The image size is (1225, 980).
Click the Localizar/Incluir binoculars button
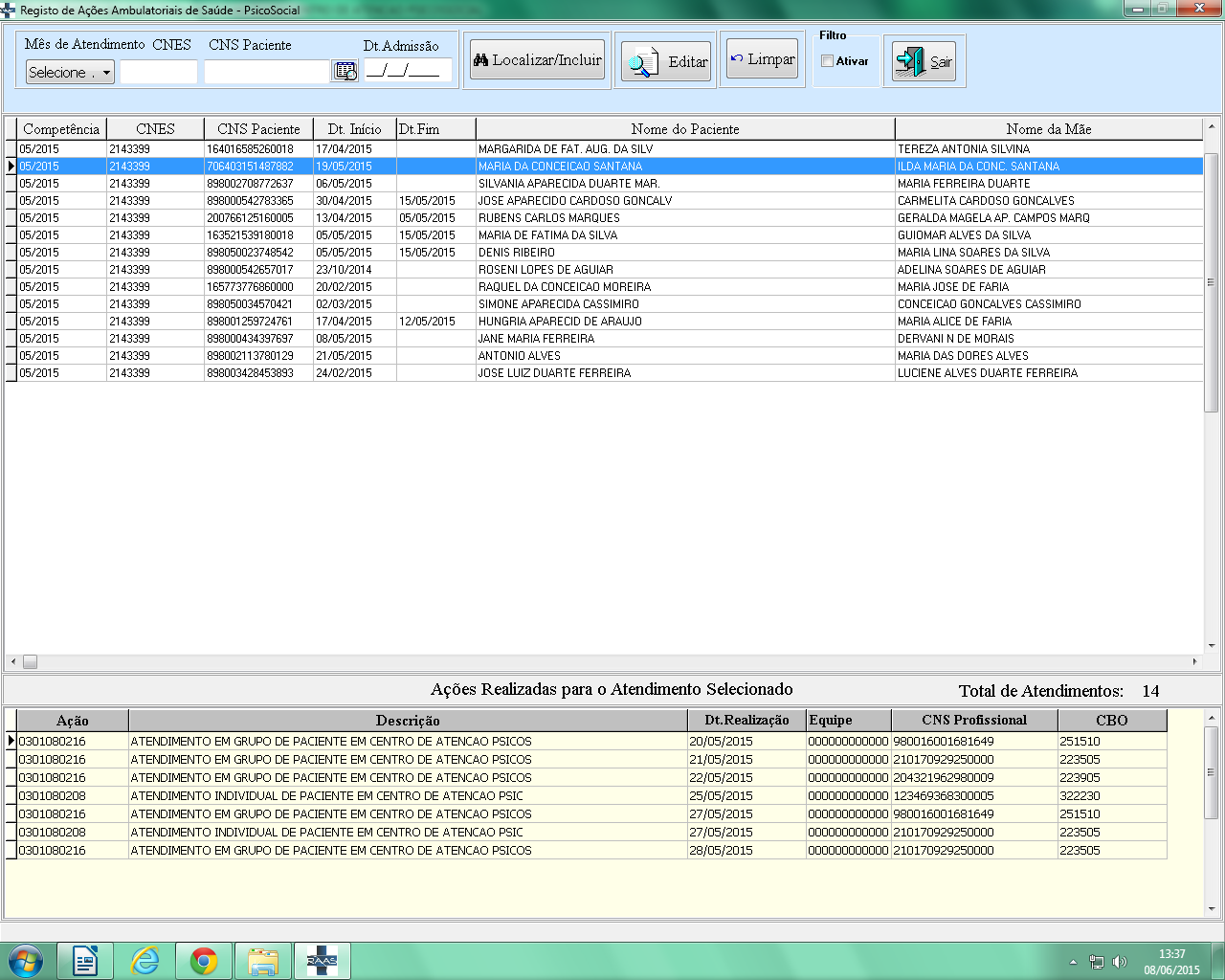pyautogui.click(x=537, y=60)
